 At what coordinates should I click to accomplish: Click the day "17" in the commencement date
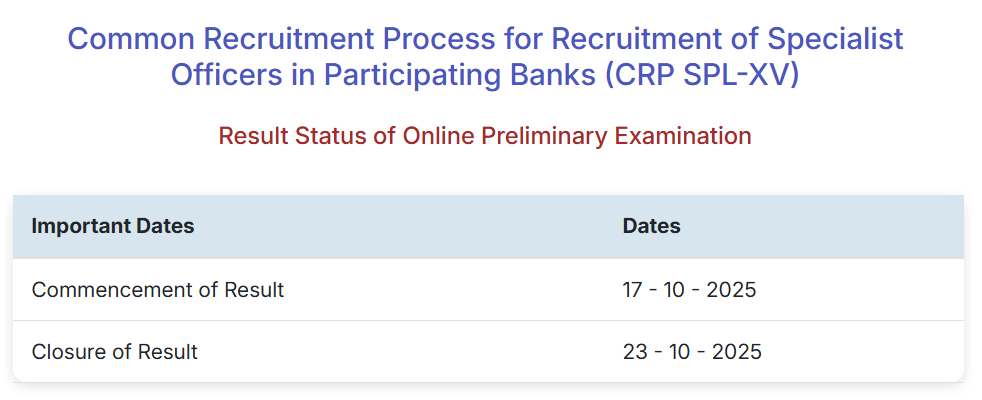(633, 290)
